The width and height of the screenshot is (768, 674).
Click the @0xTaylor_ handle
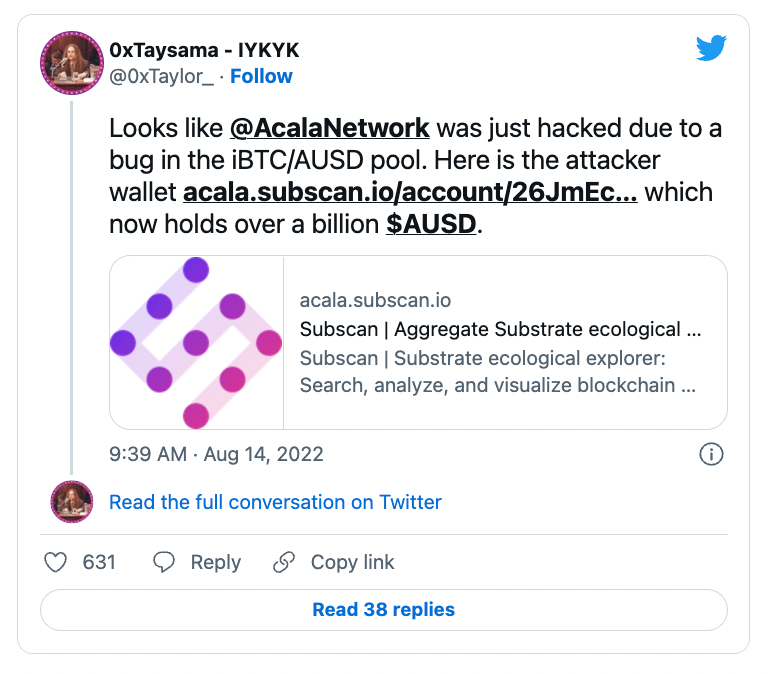tap(161, 76)
